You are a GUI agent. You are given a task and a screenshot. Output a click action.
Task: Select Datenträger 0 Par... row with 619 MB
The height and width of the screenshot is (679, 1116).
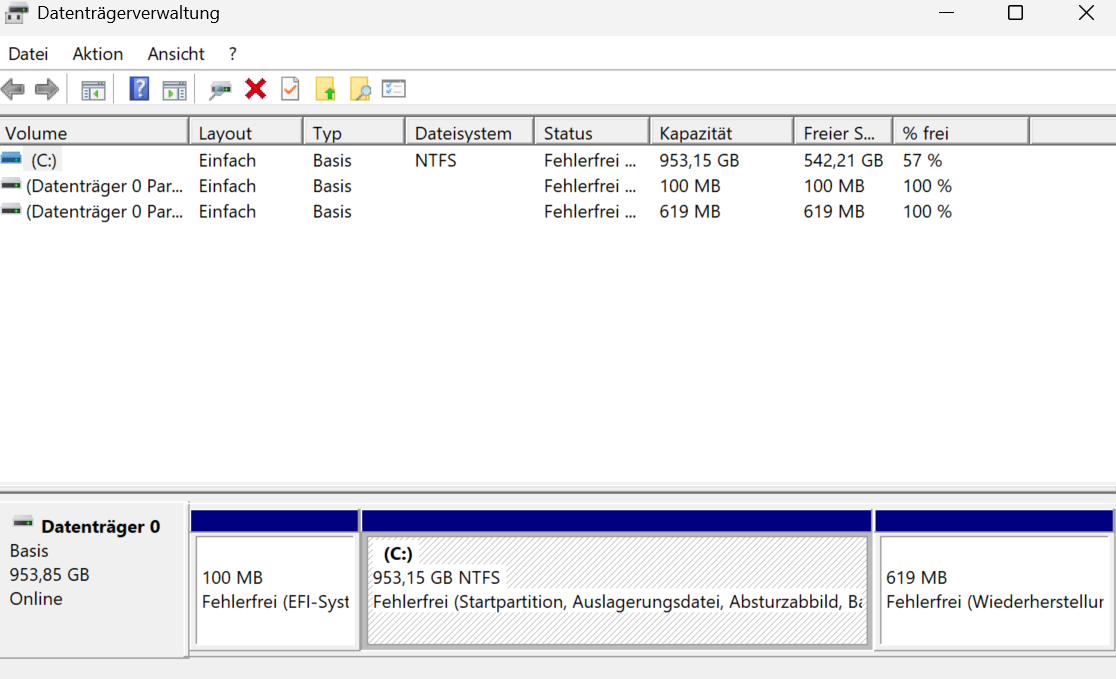point(104,211)
